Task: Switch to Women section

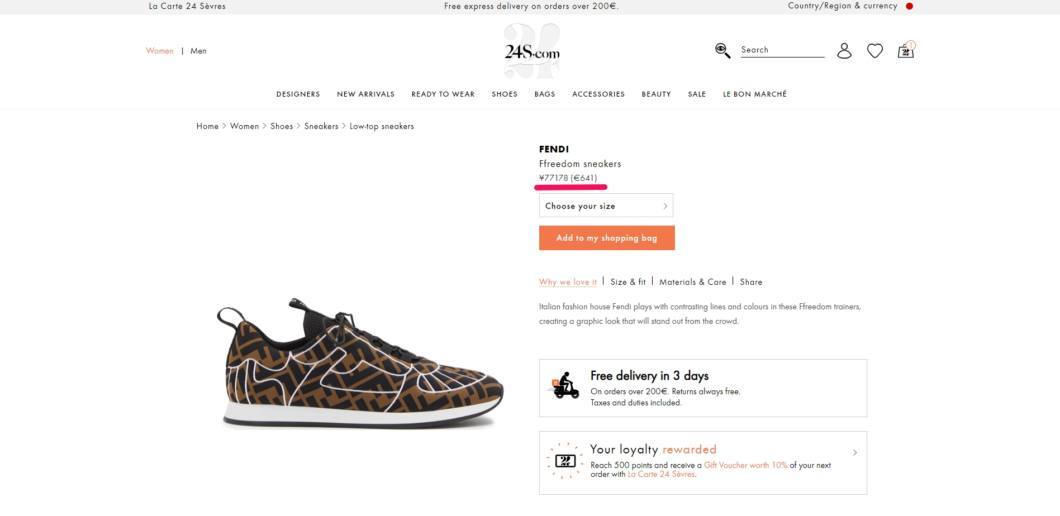Action: coord(160,51)
